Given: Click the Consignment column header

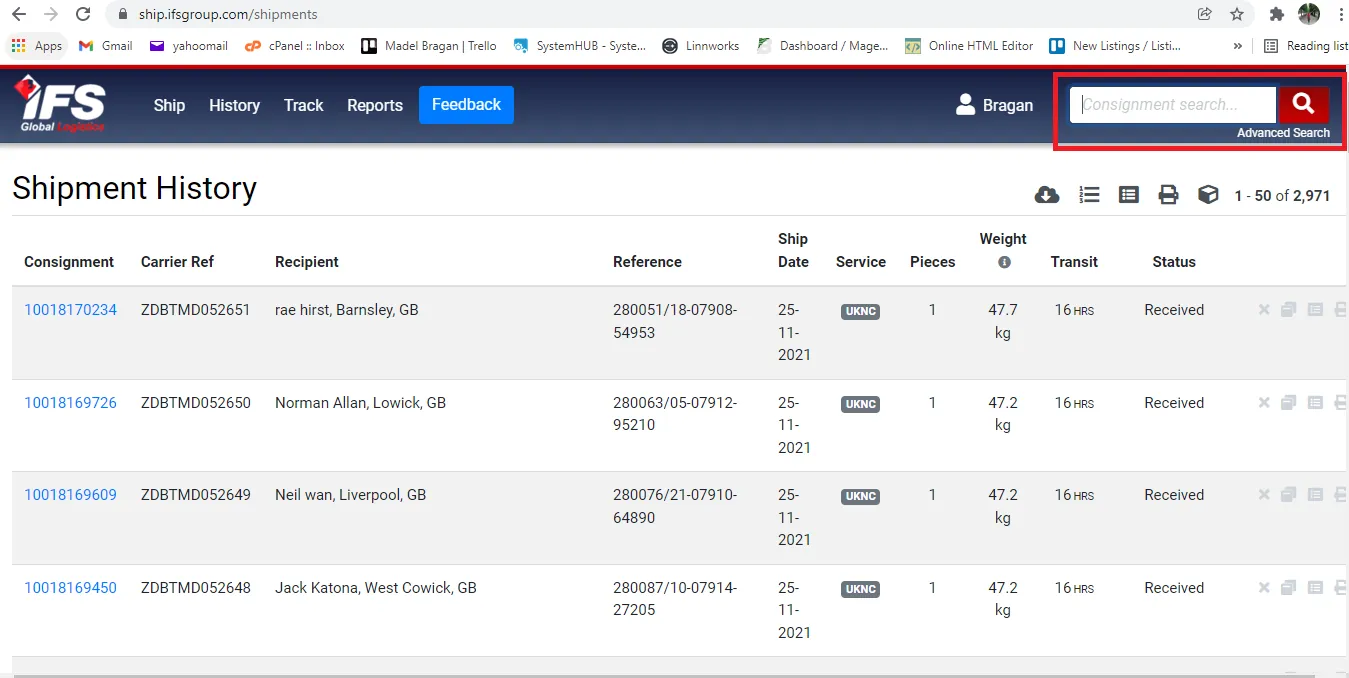Looking at the screenshot, I should (x=69, y=262).
